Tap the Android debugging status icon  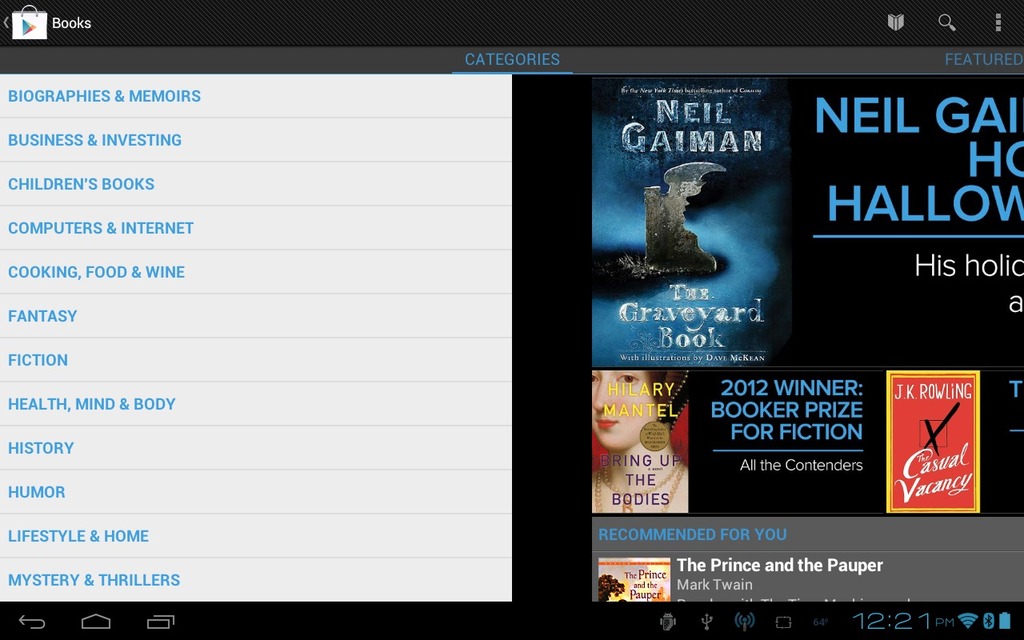(x=667, y=622)
